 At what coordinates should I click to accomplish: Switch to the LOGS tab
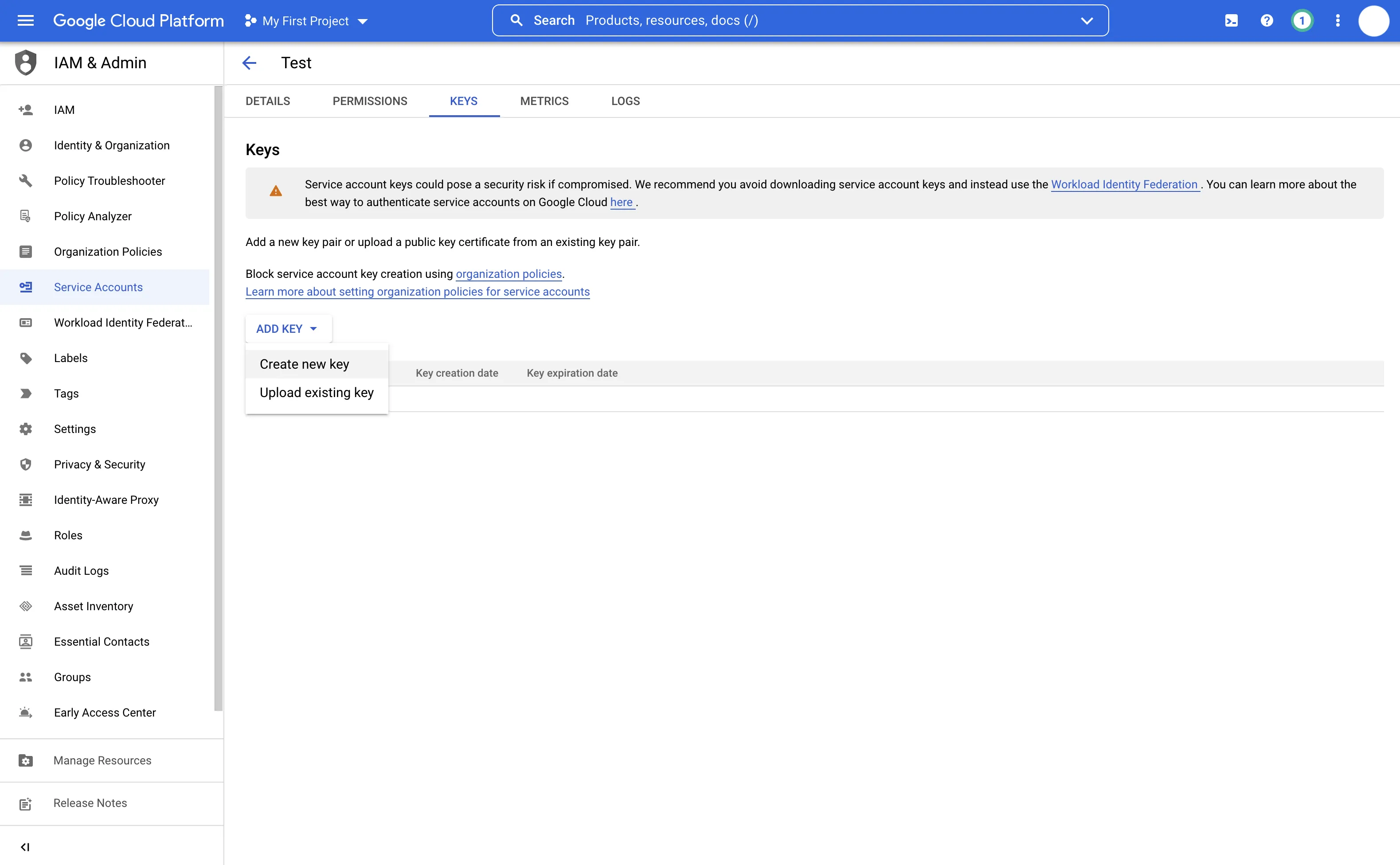[x=625, y=101]
